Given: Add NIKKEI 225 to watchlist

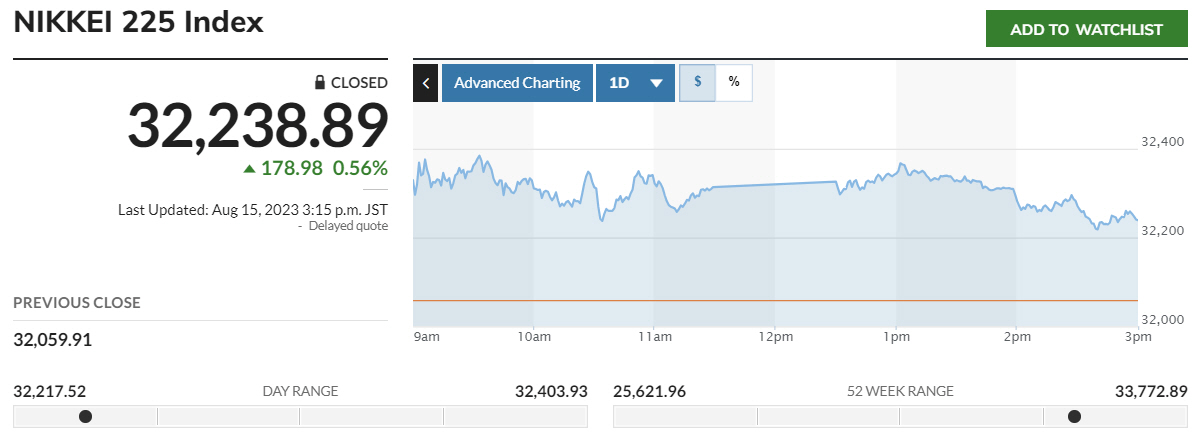Looking at the screenshot, I should 1086,29.
